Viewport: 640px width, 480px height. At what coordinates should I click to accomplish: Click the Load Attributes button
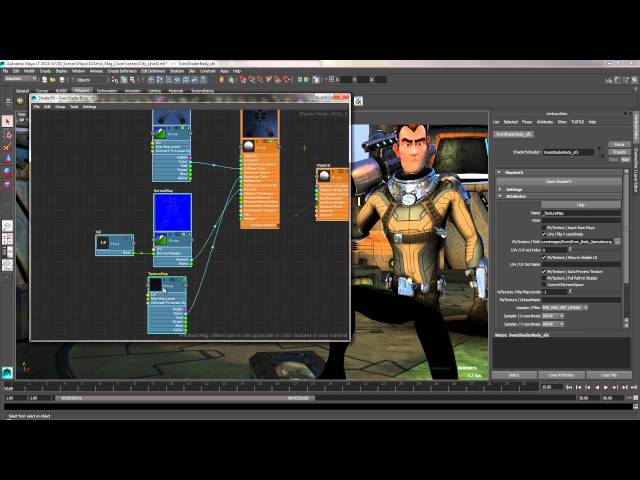(562, 375)
